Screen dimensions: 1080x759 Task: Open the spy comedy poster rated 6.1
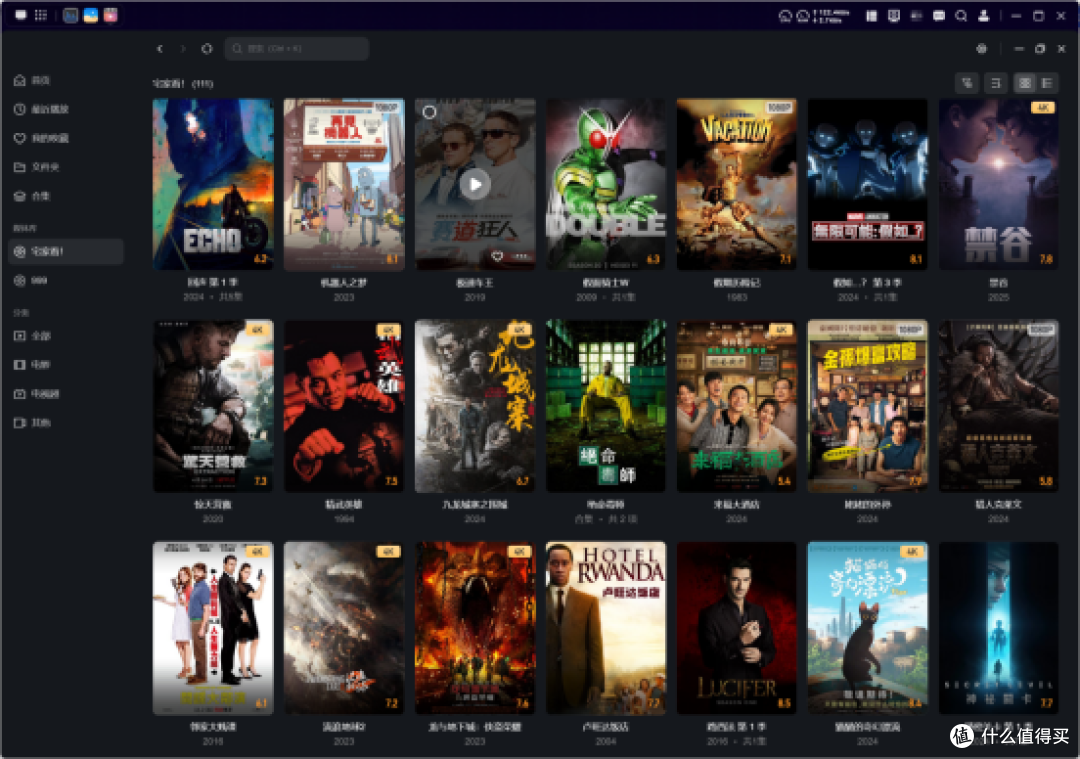(x=213, y=627)
